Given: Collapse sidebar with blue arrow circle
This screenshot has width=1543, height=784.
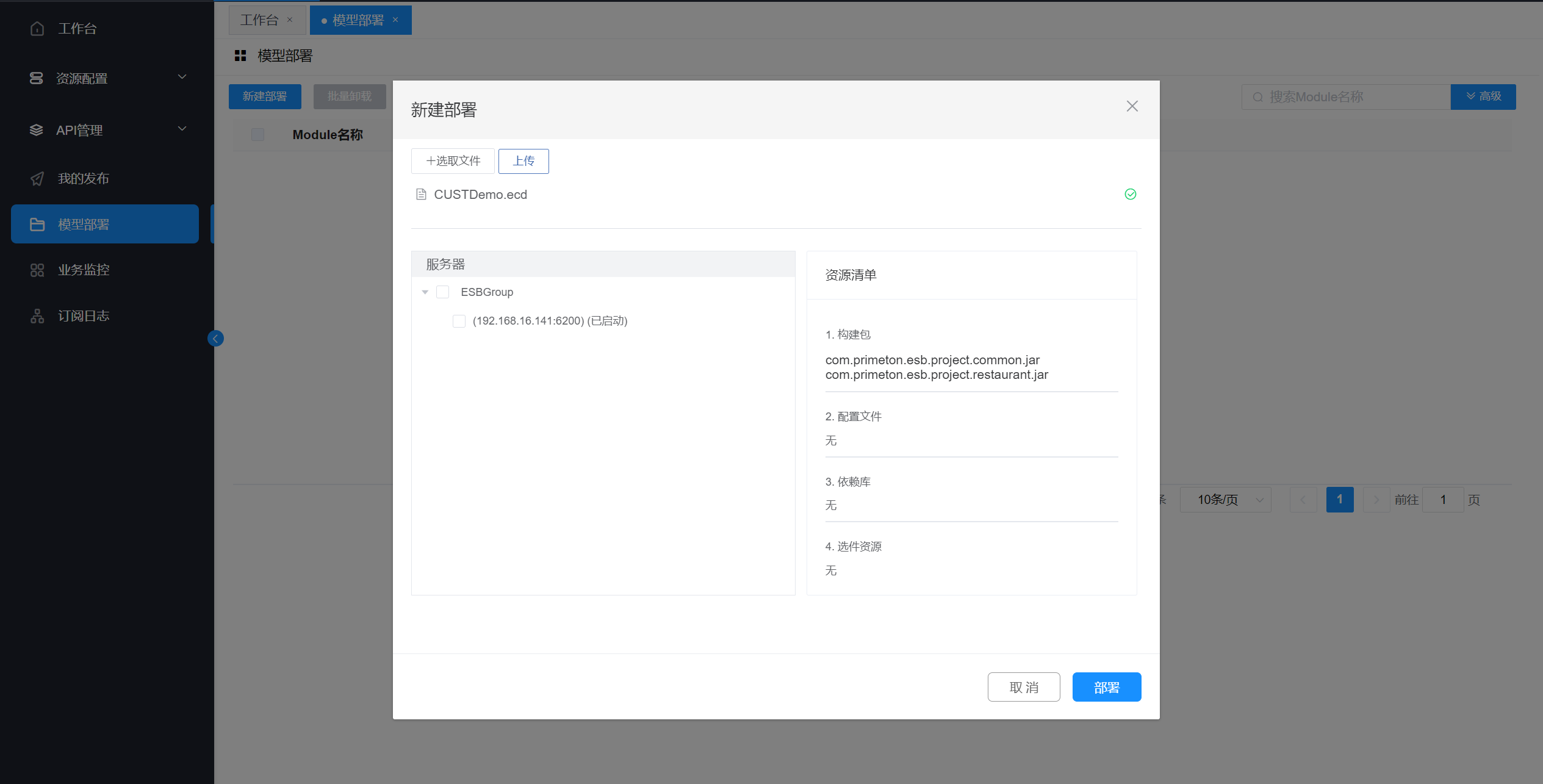Looking at the screenshot, I should point(215,339).
